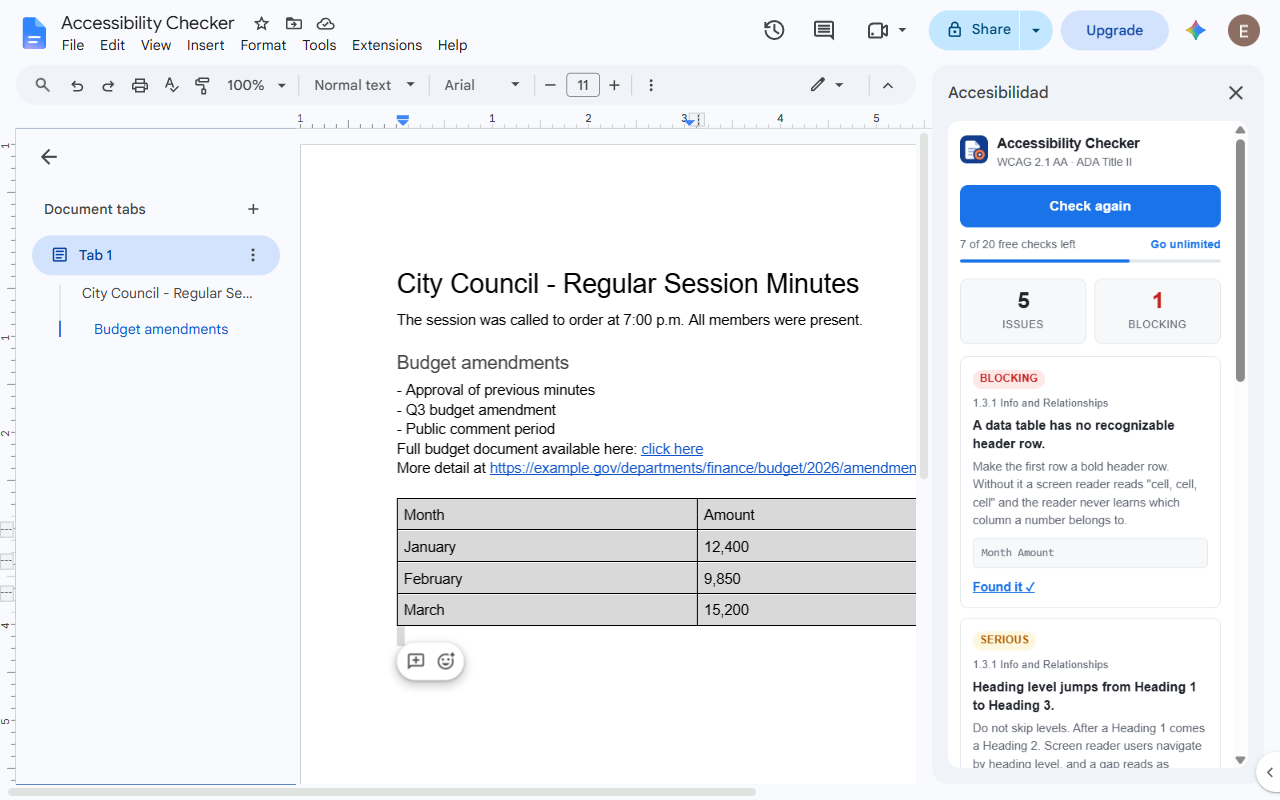The width and height of the screenshot is (1280, 800).
Task: Close document tabs with back arrow
Action: point(49,157)
